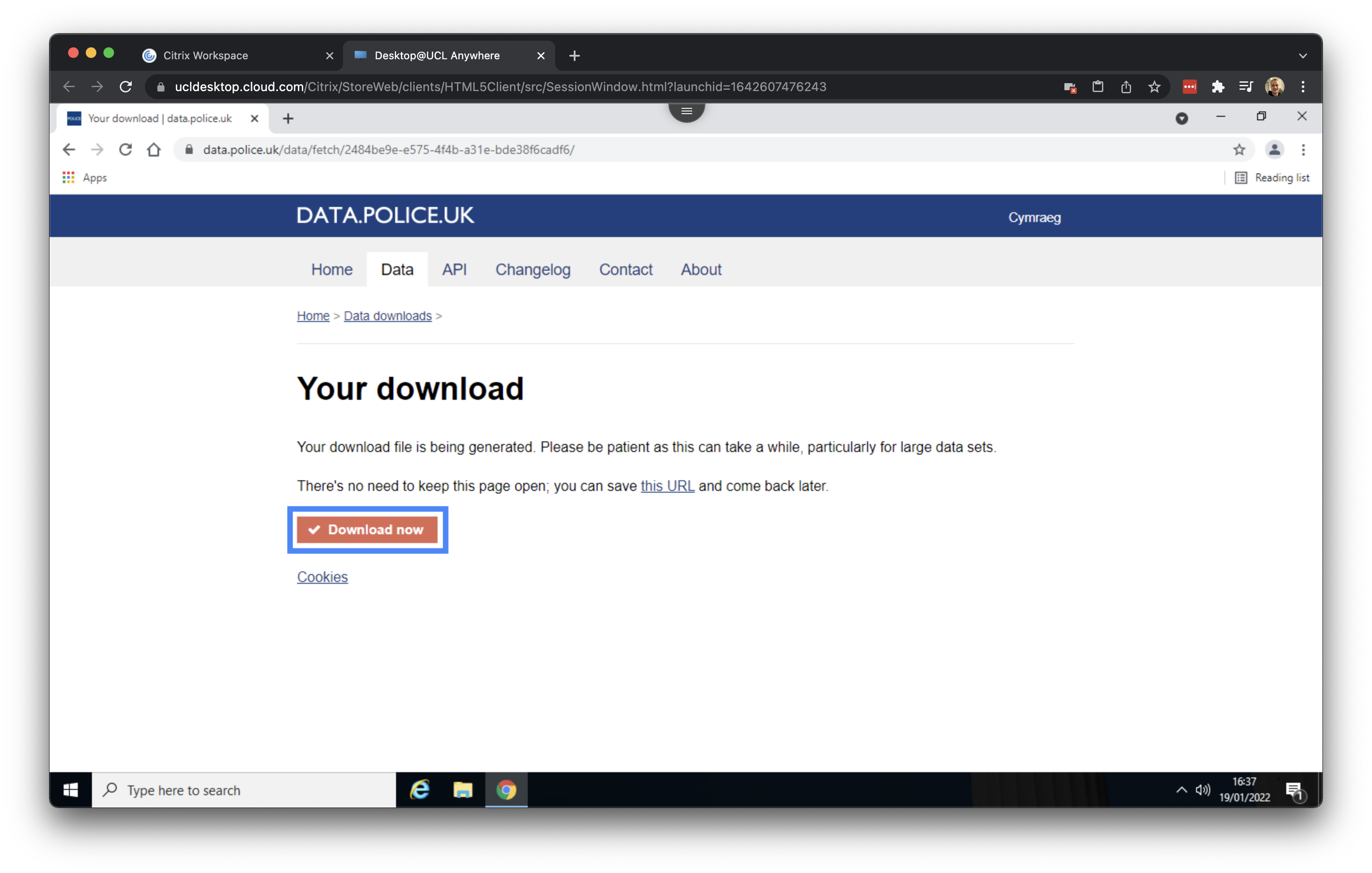Open Internet Explorer from taskbar
This screenshot has width=1372, height=873.
pyautogui.click(x=420, y=789)
